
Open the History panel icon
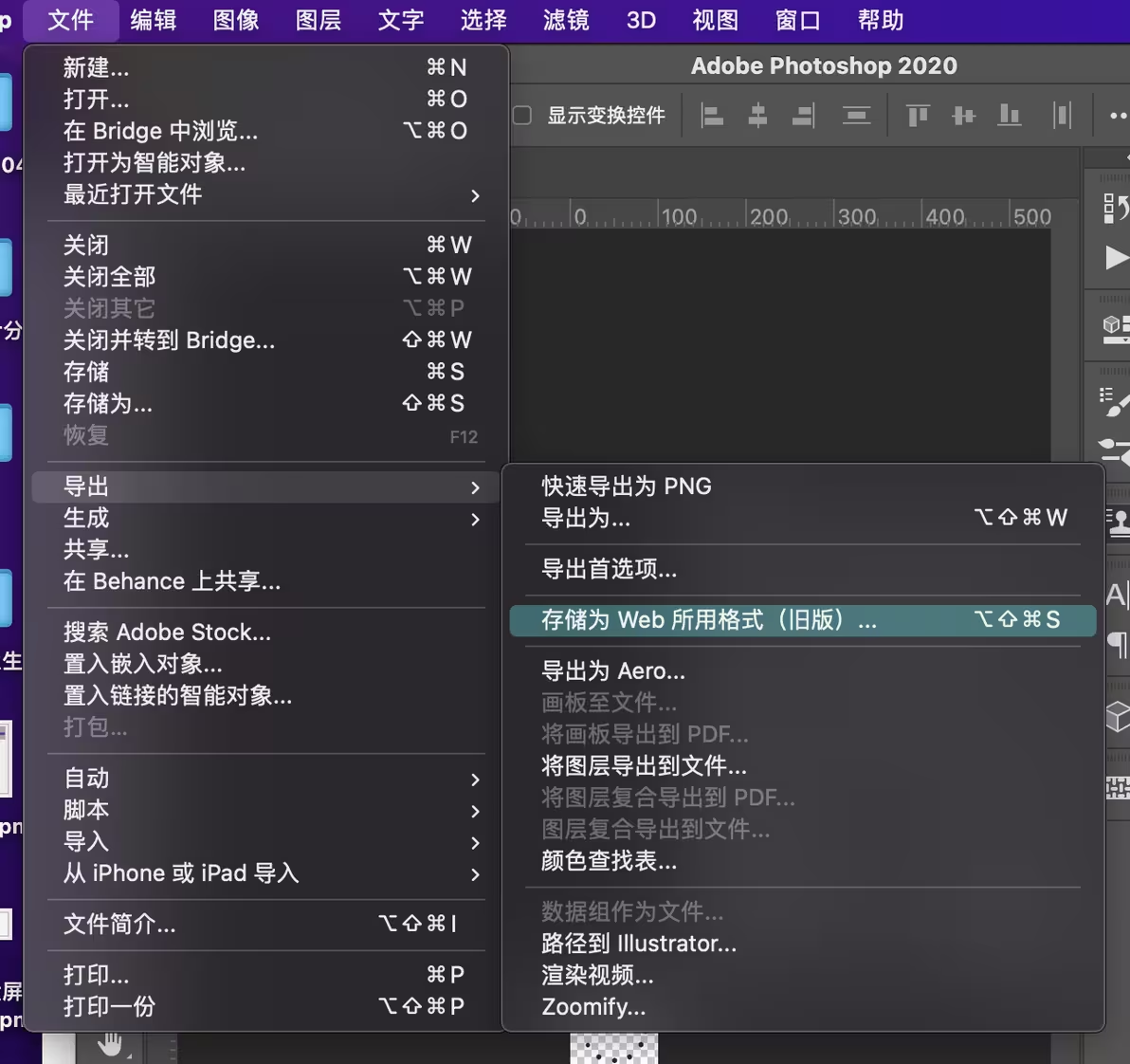click(1115, 208)
